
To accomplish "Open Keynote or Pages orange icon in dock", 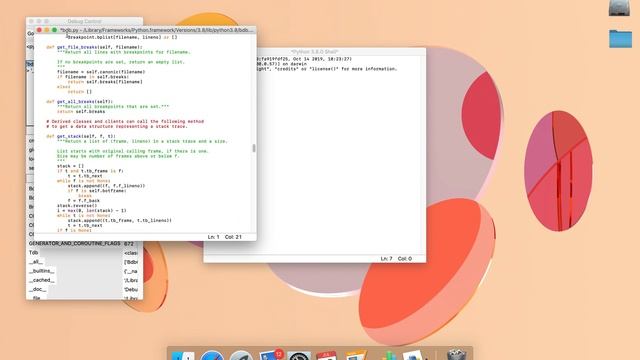I will point(356,355).
